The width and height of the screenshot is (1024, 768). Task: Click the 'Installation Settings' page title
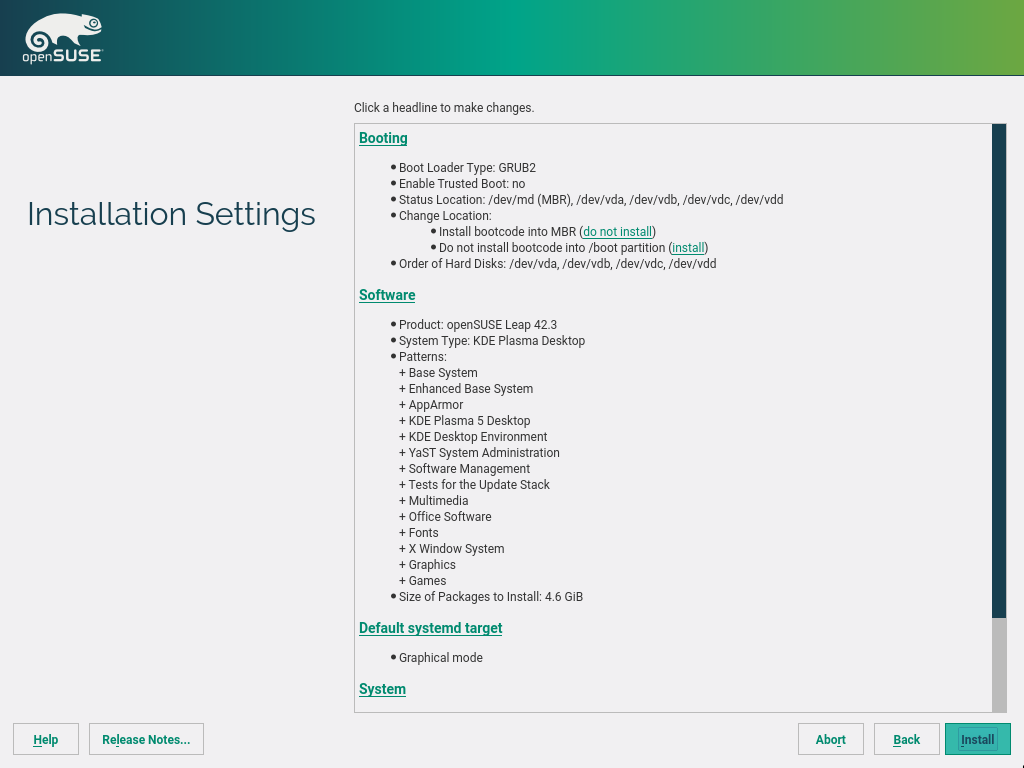(x=171, y=214)
